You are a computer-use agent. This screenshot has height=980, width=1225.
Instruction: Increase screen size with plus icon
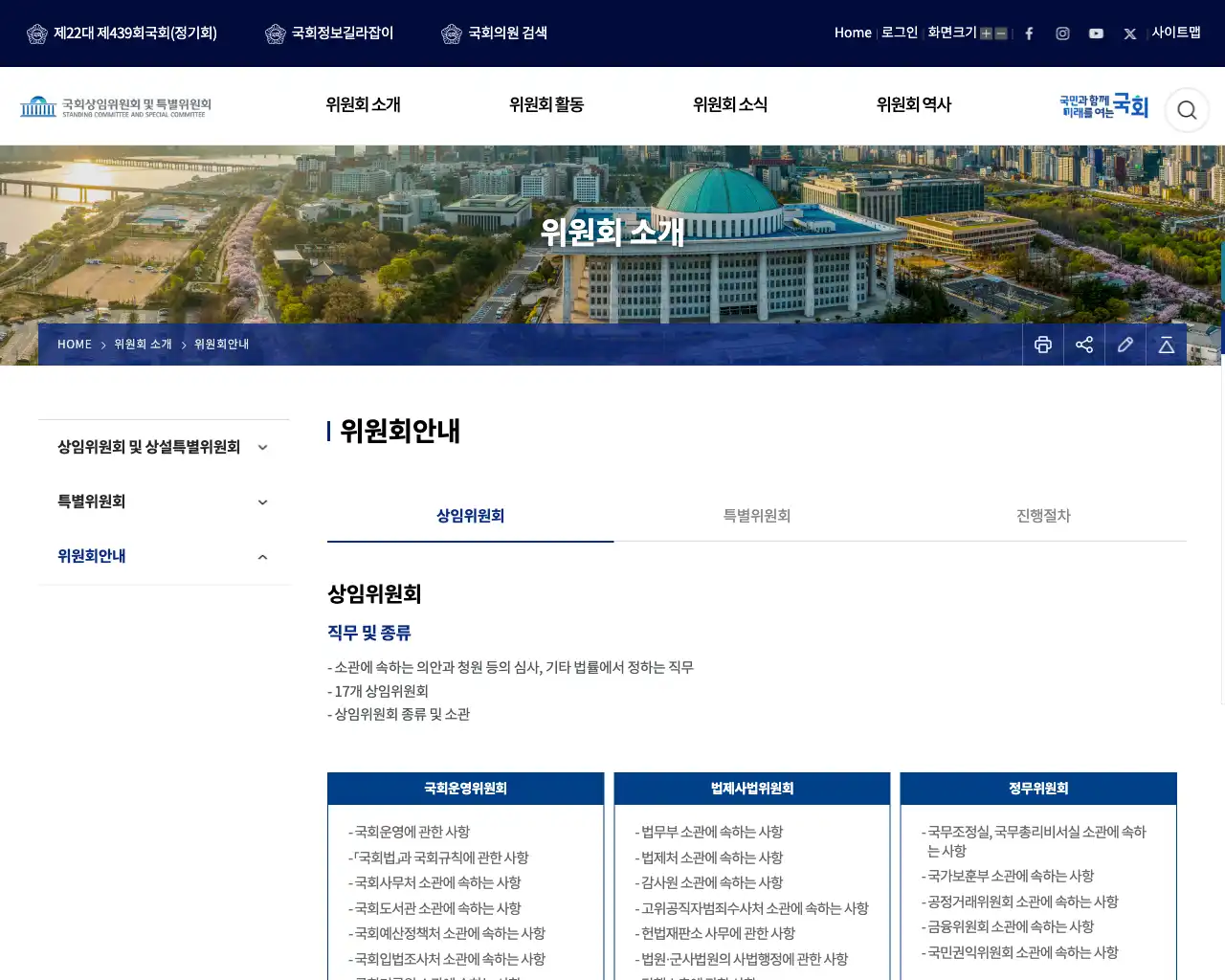tap(986, 33)
